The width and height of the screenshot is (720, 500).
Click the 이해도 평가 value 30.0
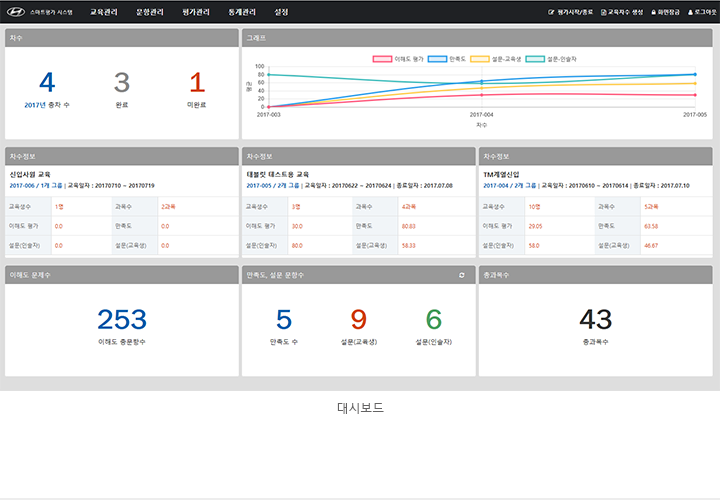(x=297, y=226)
